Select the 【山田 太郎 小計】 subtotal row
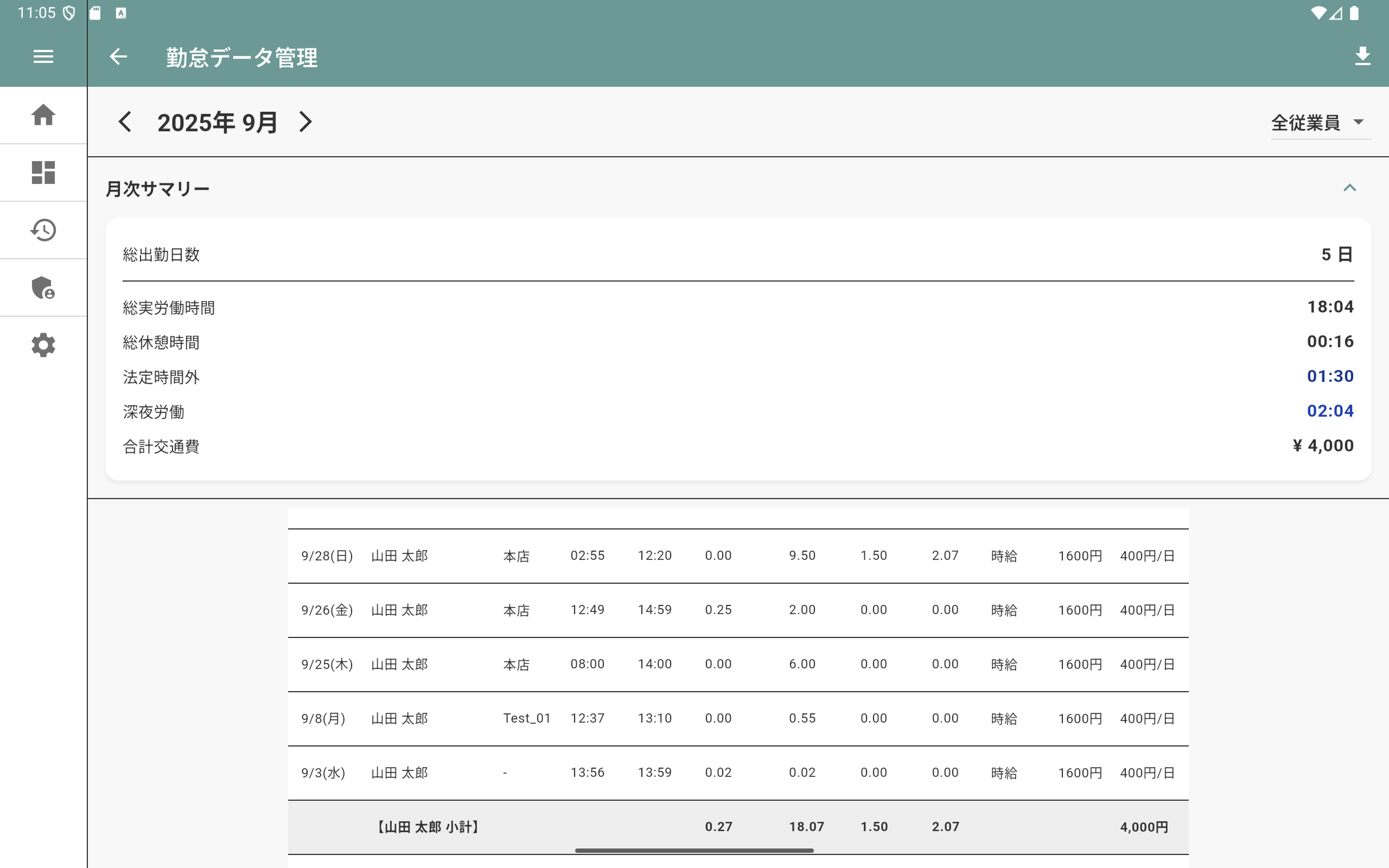The height and width of the screenshot is (868, 1389). coord(689,827)
